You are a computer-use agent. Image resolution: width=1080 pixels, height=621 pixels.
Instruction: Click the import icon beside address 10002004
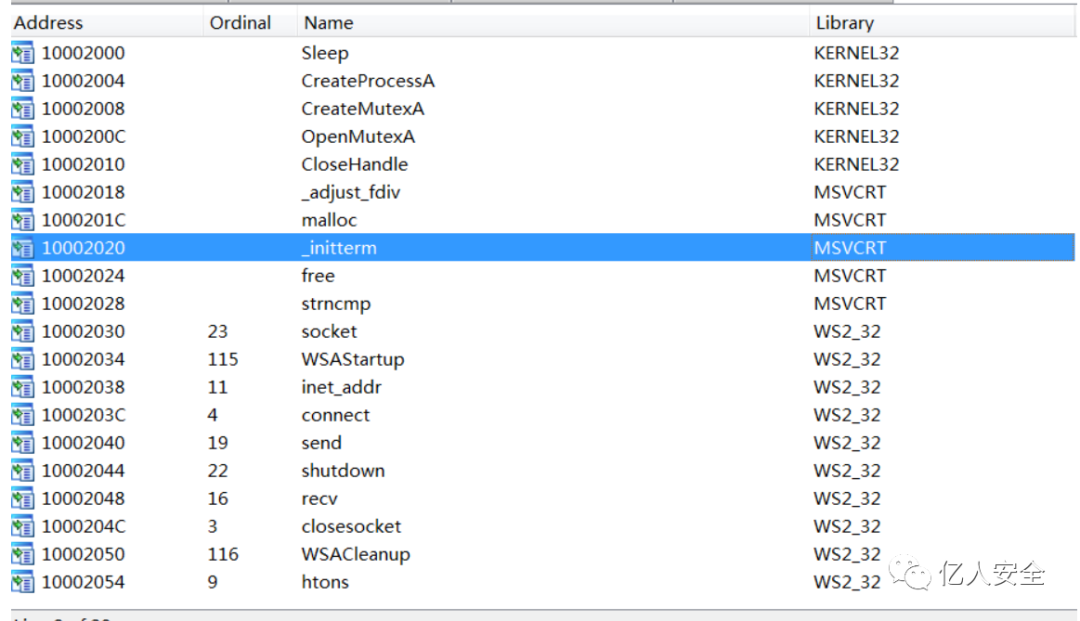22,81
